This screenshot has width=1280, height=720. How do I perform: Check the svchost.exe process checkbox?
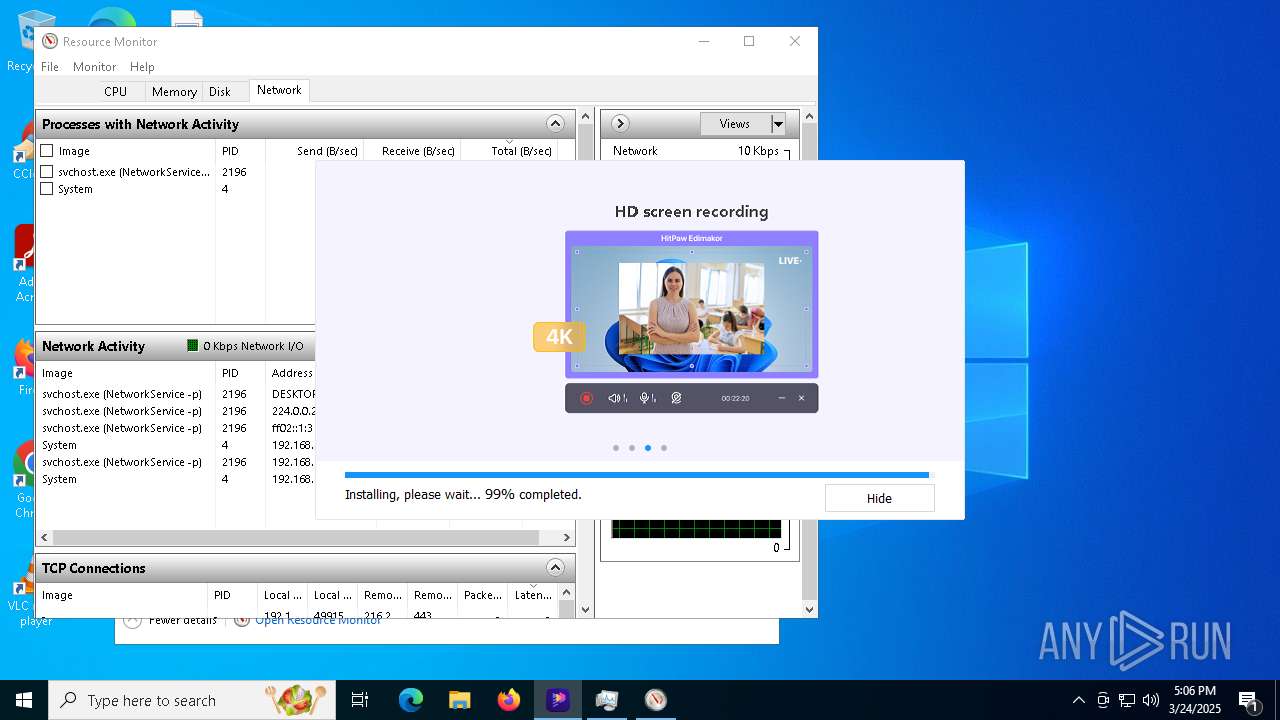[x=47, y=172]
